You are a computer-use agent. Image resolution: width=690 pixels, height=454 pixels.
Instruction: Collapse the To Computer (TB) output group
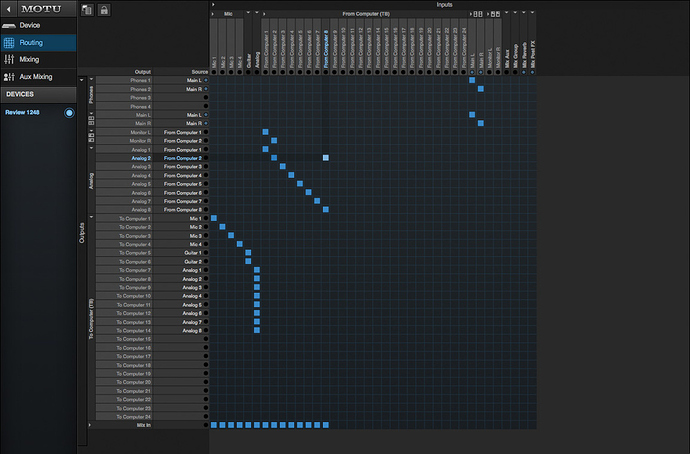(x=91, y=218)
